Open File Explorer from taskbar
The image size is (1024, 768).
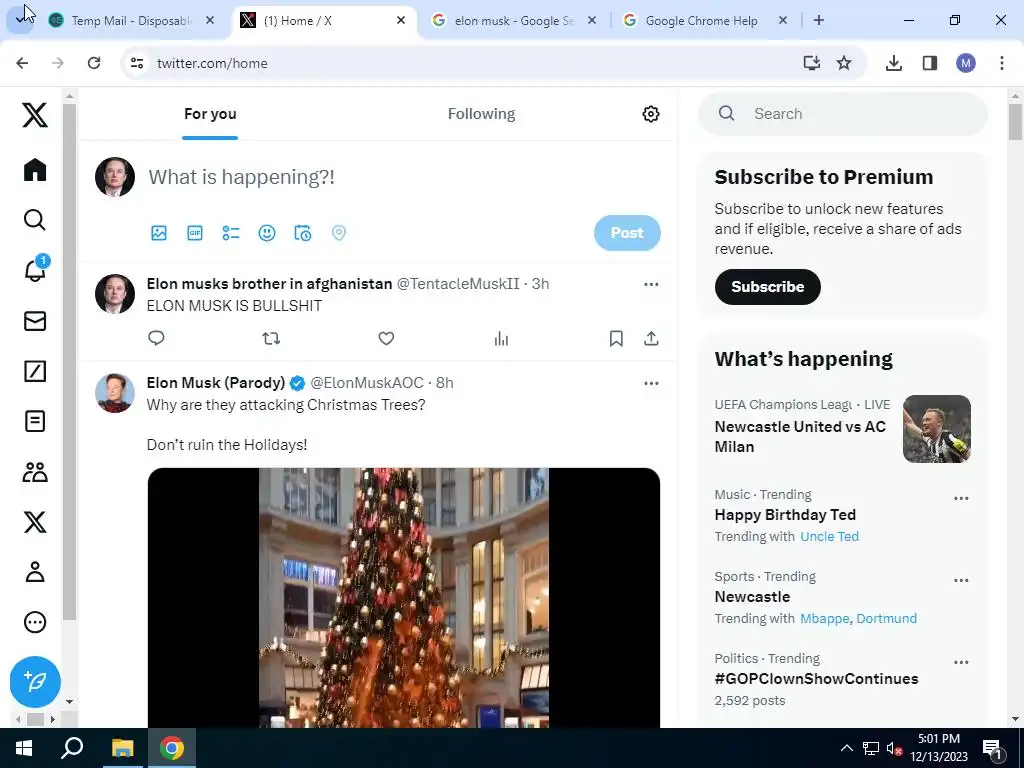point(122,748)
